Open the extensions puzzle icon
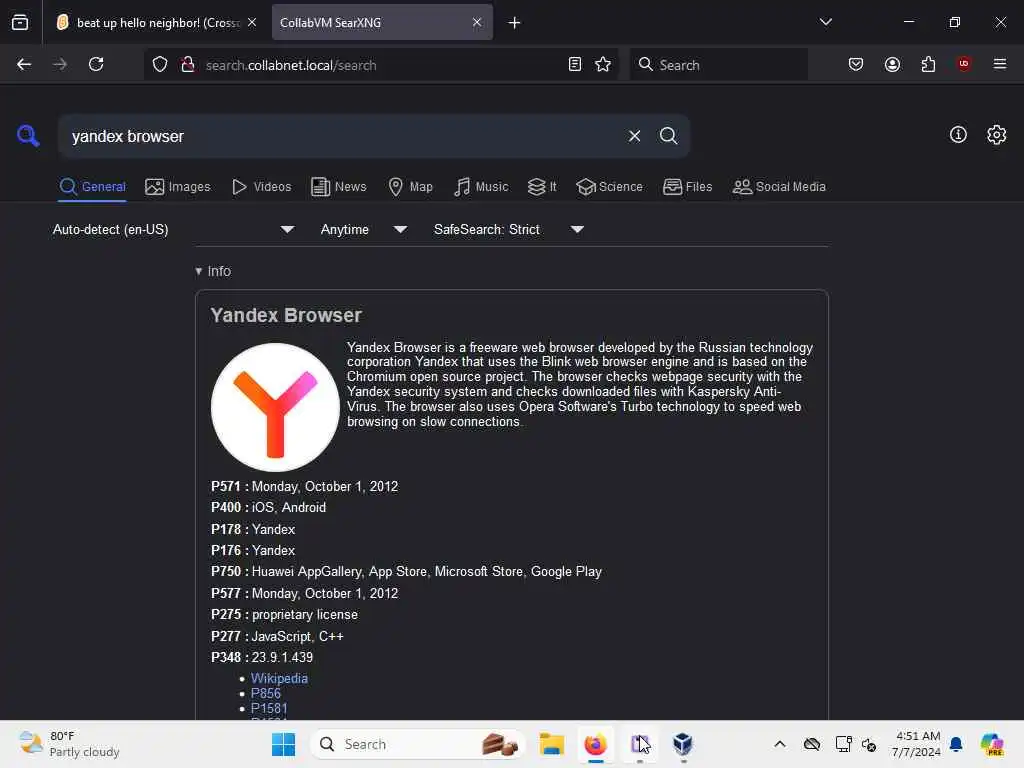Viewport: 1024px width, 768px height. coord(928,65)
